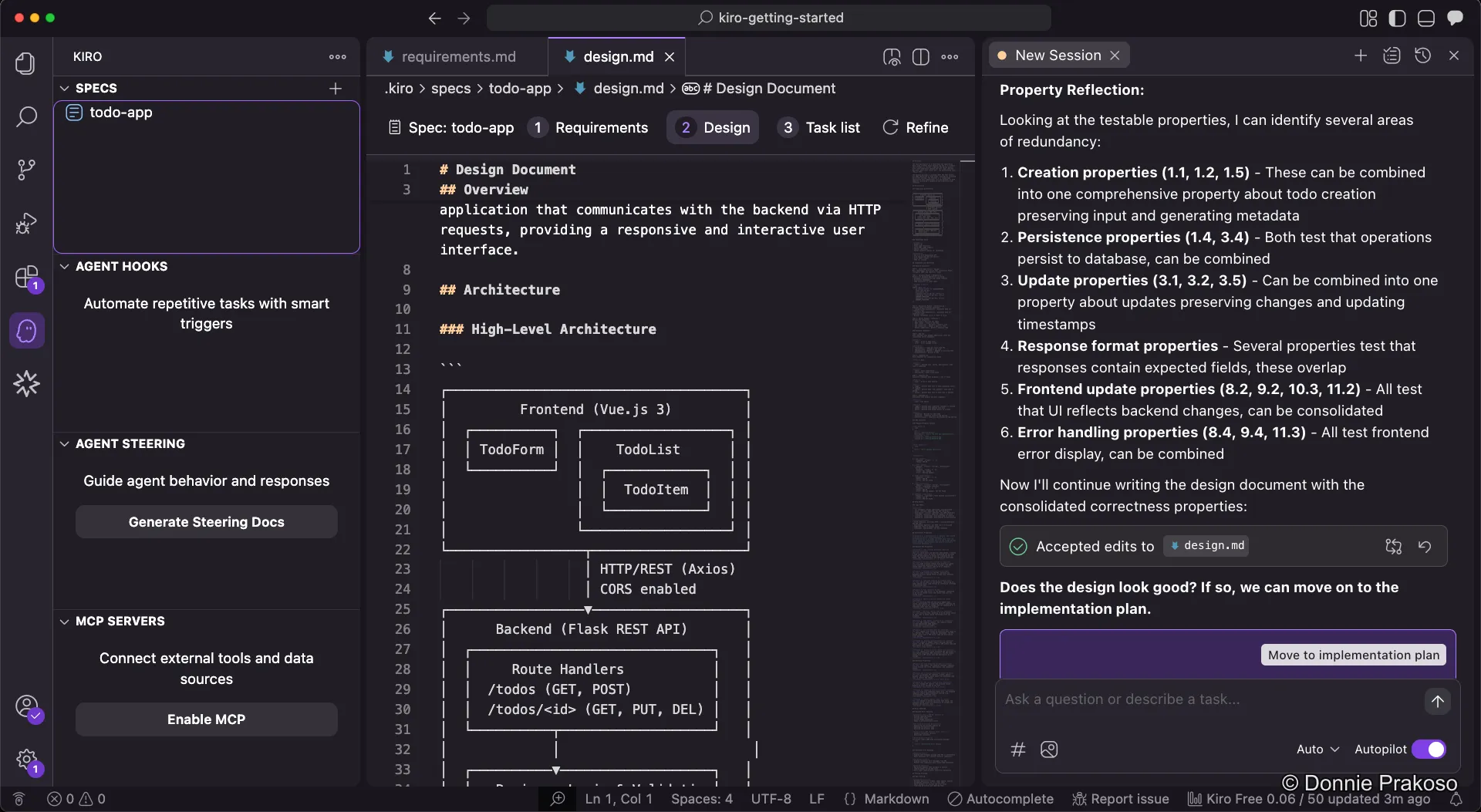Revert accepted edits to design.md
The image size is (1481, 812).
tap(1424, 546)
